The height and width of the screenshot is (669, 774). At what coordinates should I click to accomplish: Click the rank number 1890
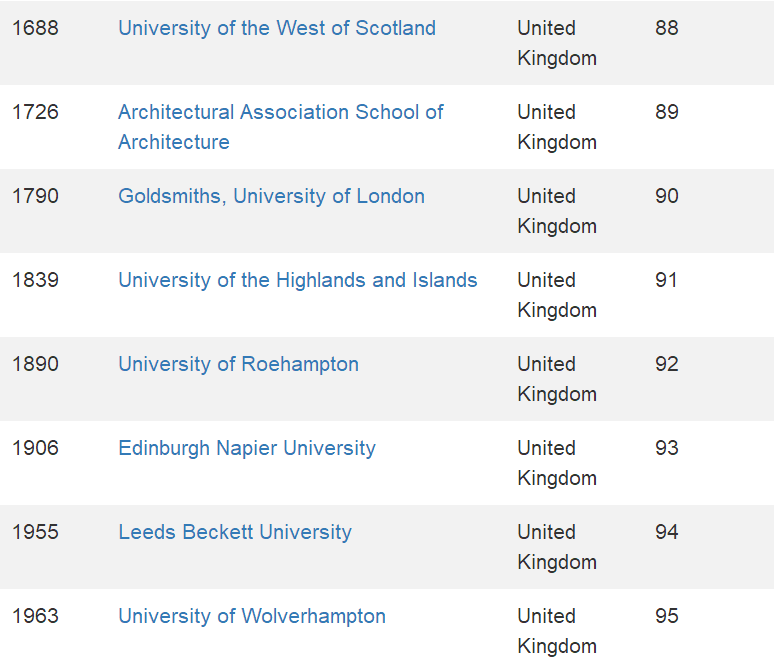pyautogui.click(x=36, y=364)
